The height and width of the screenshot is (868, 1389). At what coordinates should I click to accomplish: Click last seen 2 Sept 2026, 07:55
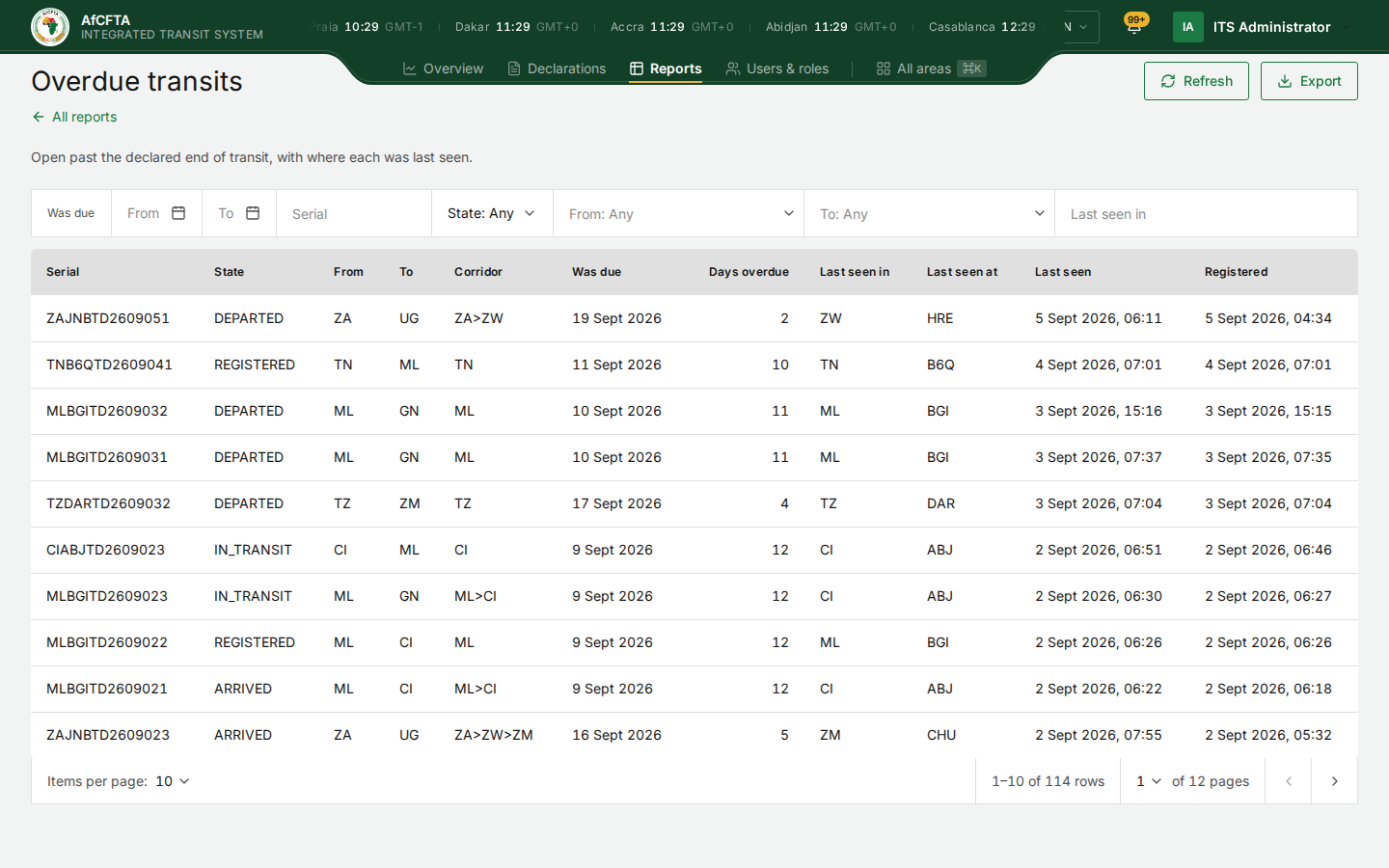pyautogui.click(x=1098, y=735)
